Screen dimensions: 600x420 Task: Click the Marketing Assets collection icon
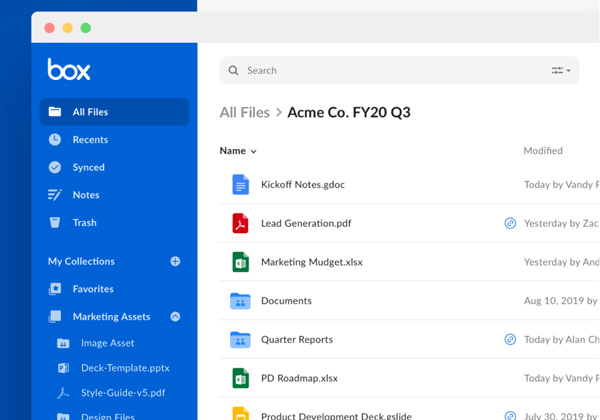click(x=55, y=316)
